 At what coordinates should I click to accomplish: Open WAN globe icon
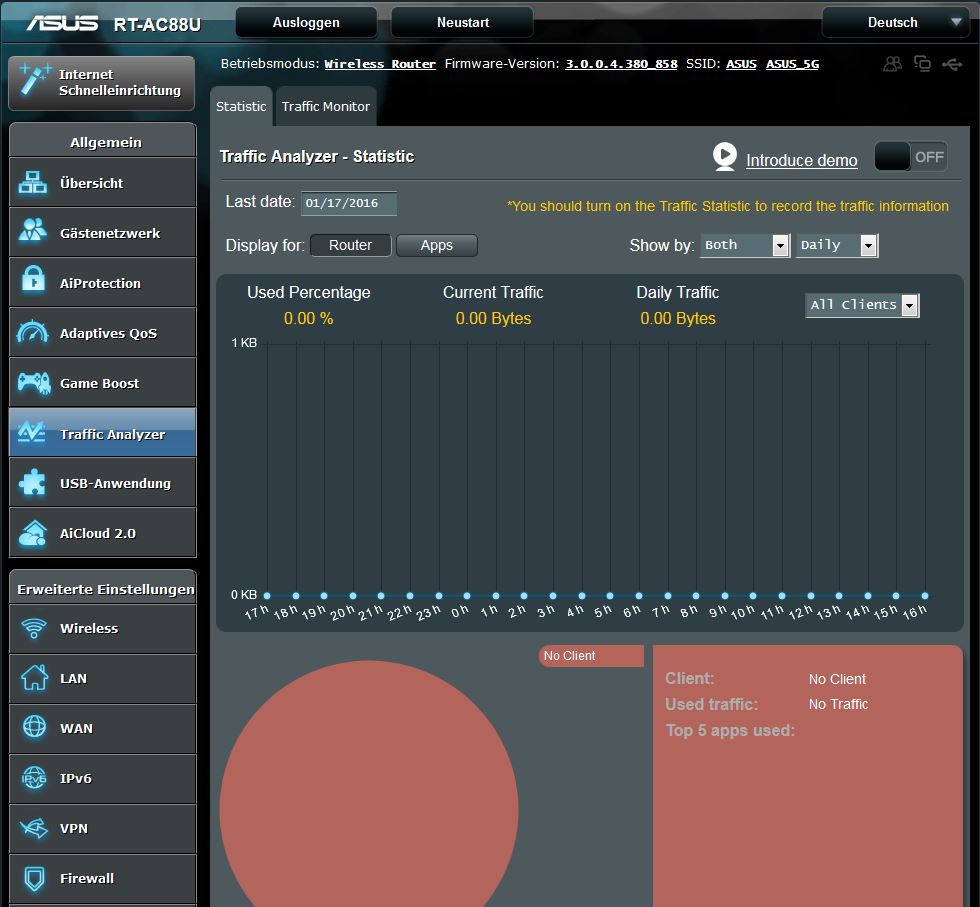(x=34, y=727)
